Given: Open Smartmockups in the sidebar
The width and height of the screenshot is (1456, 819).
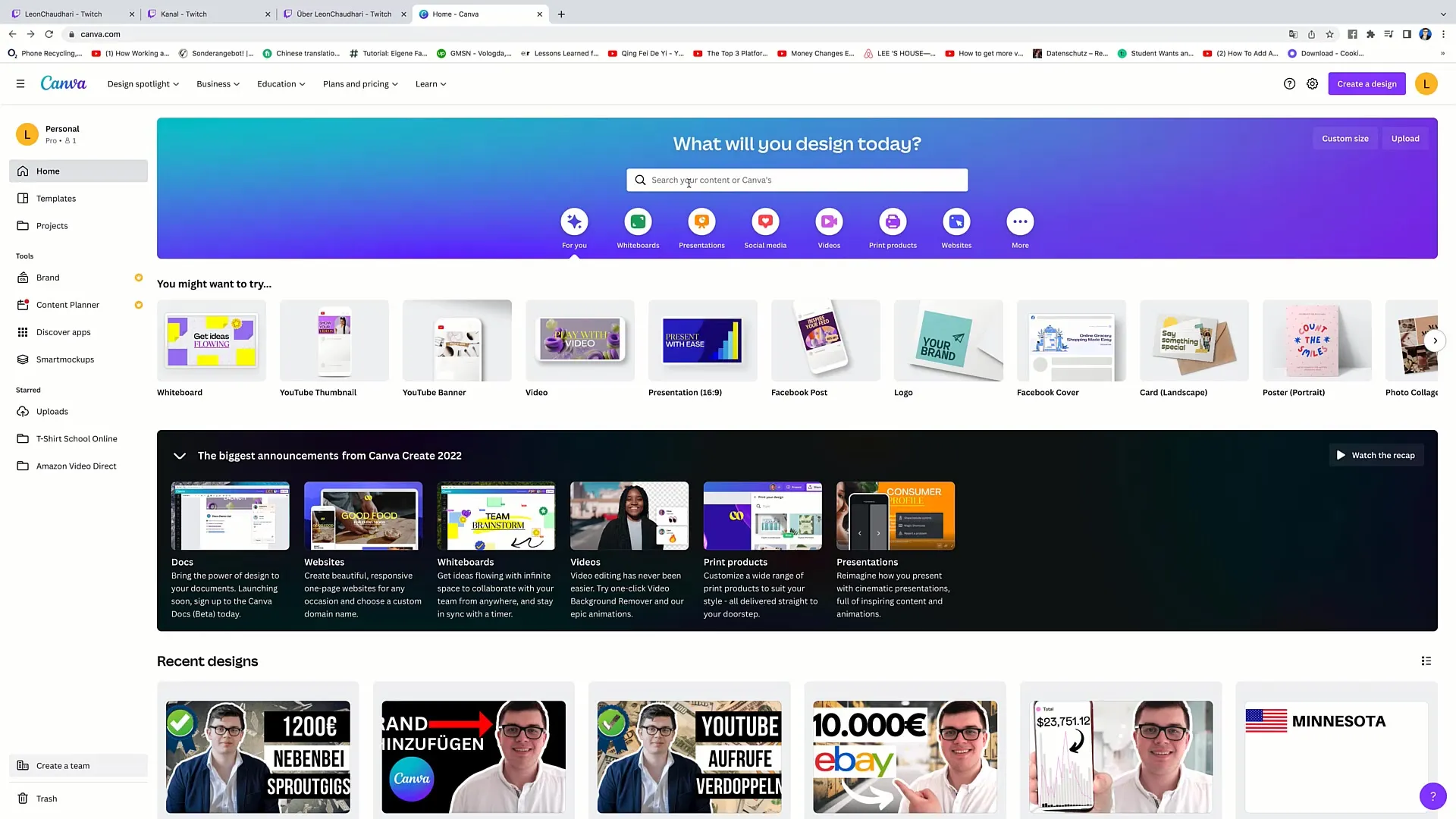Looking at the screenshot, I should 78,359.
